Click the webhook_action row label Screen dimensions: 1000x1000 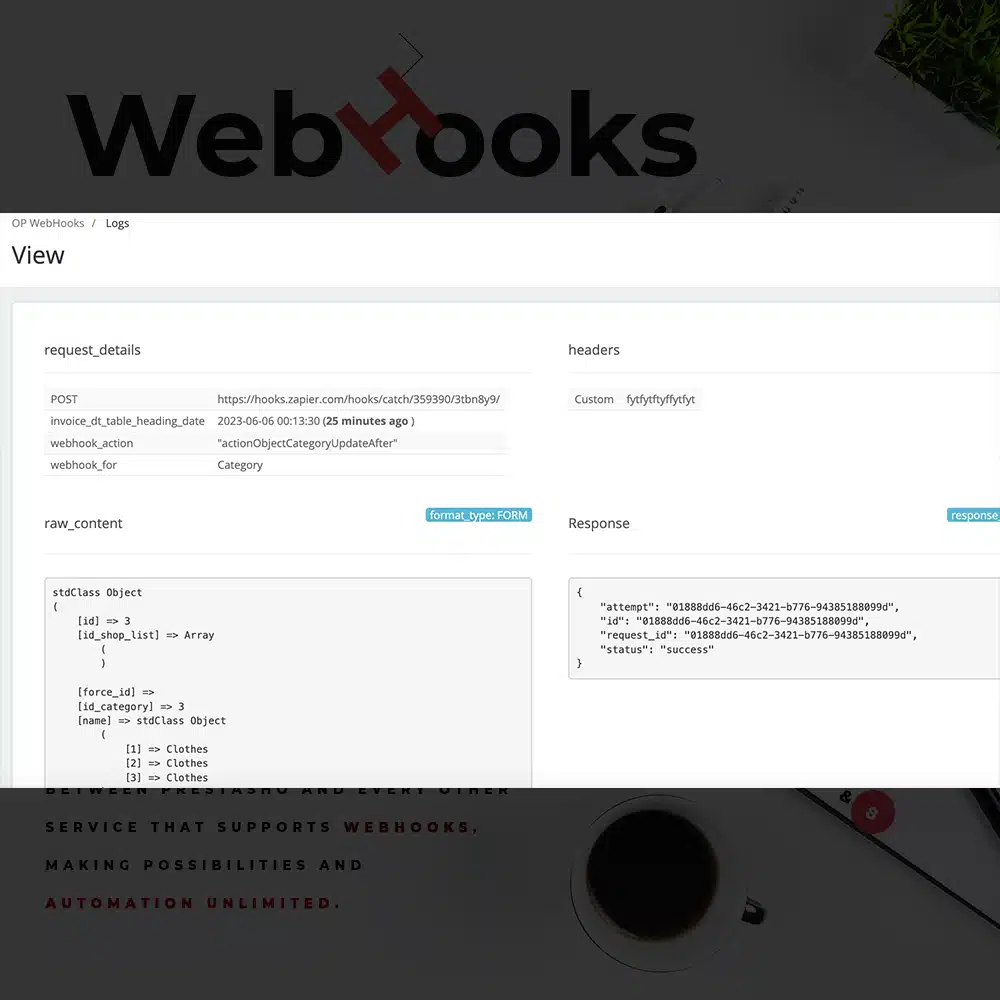coord(92,443)
